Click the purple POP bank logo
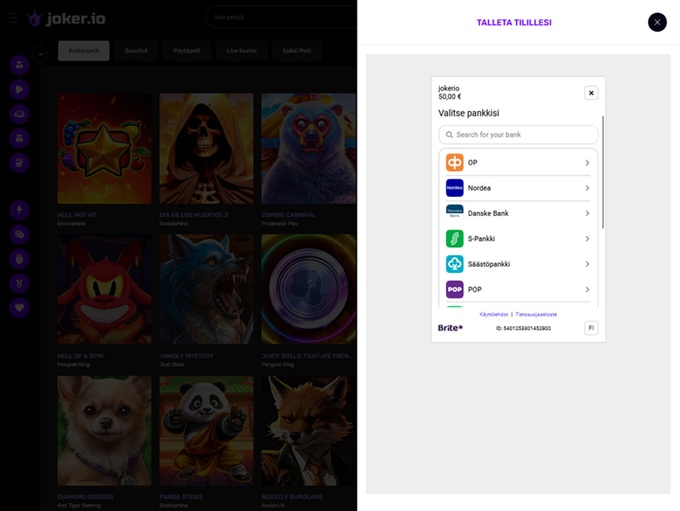The image size is (680, 511). coord(455,290)
